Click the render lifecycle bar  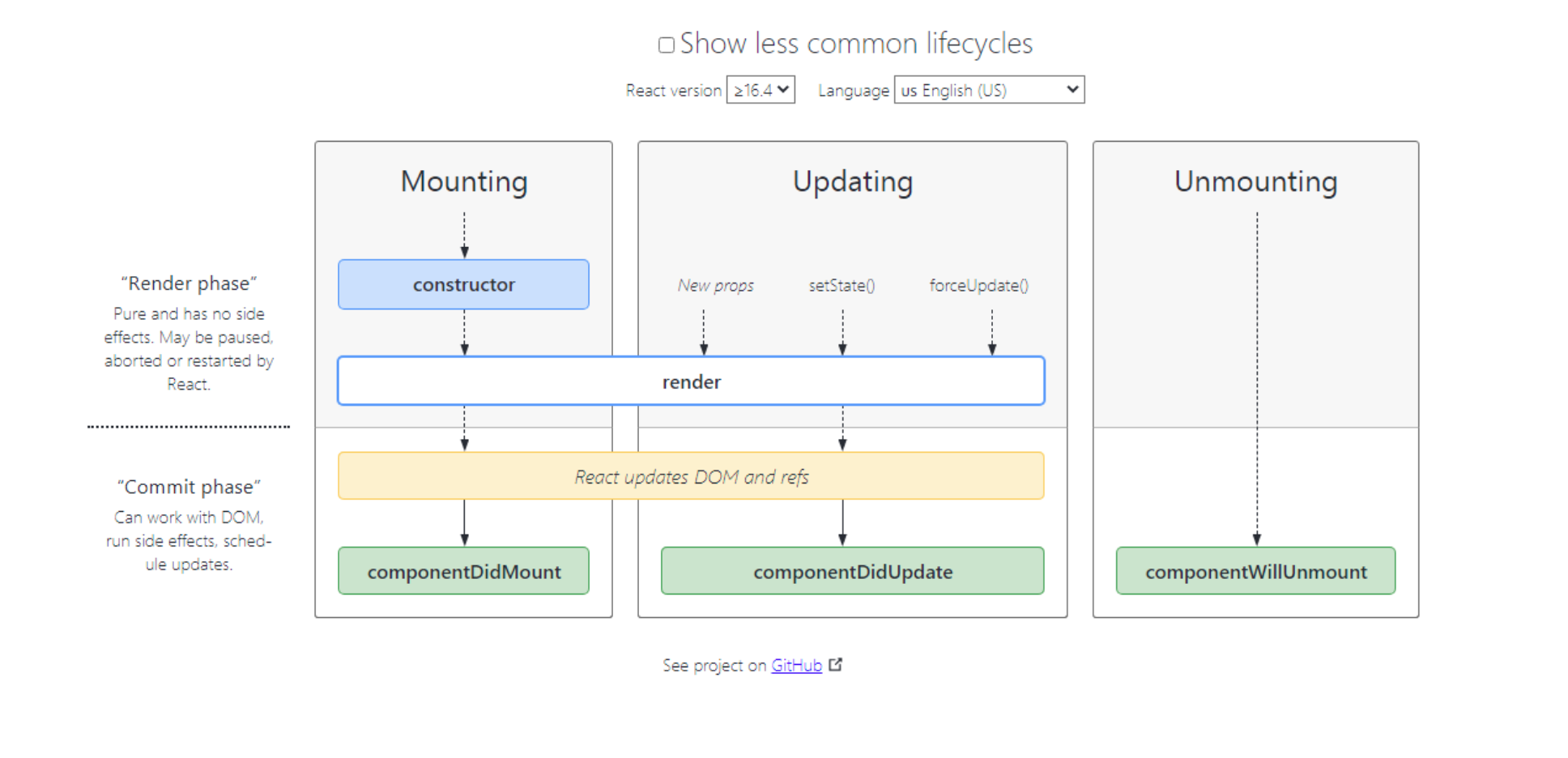pyautogui.click(x=691, y=381)
